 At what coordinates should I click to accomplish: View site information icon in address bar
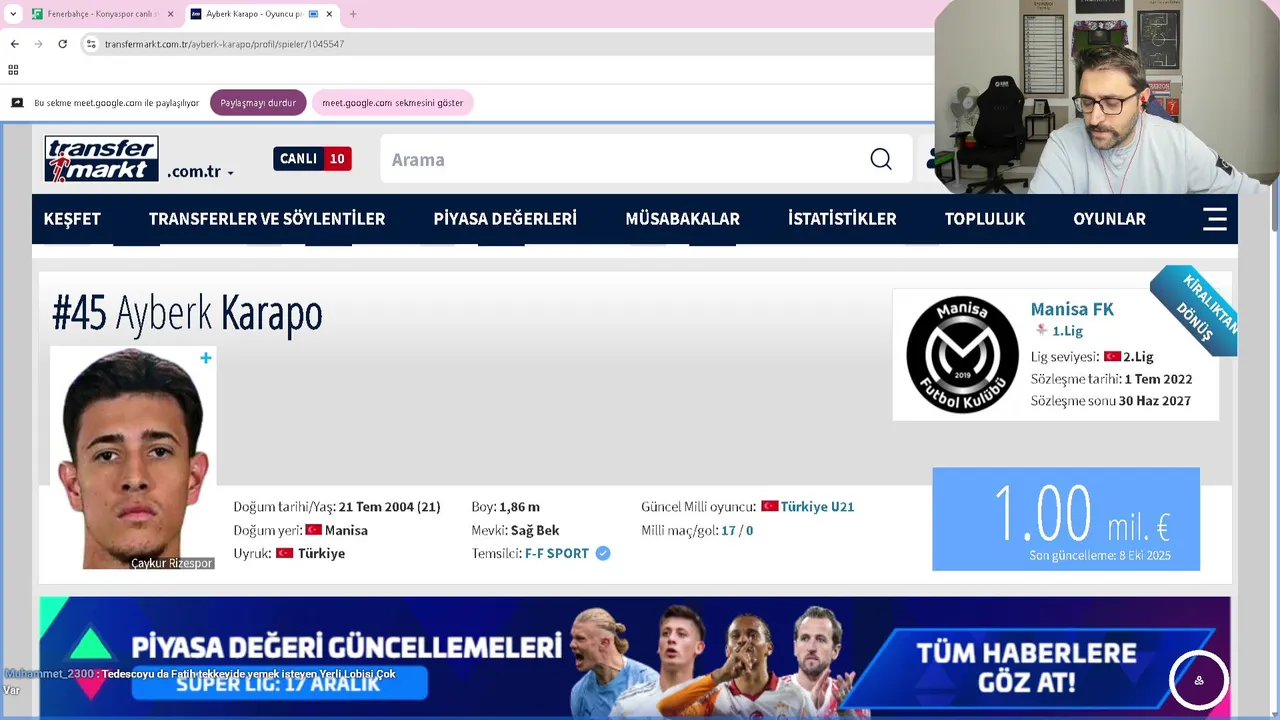coord(91,44)
